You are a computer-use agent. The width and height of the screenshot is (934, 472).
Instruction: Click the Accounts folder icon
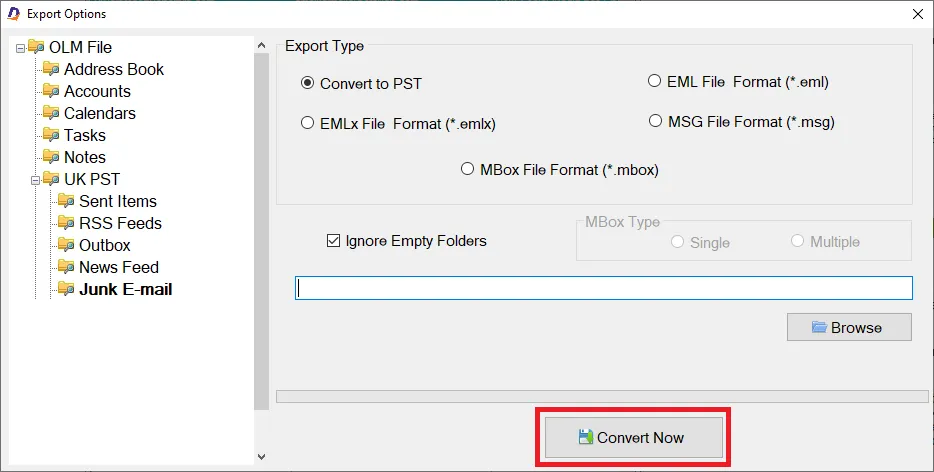coord(51,91)
